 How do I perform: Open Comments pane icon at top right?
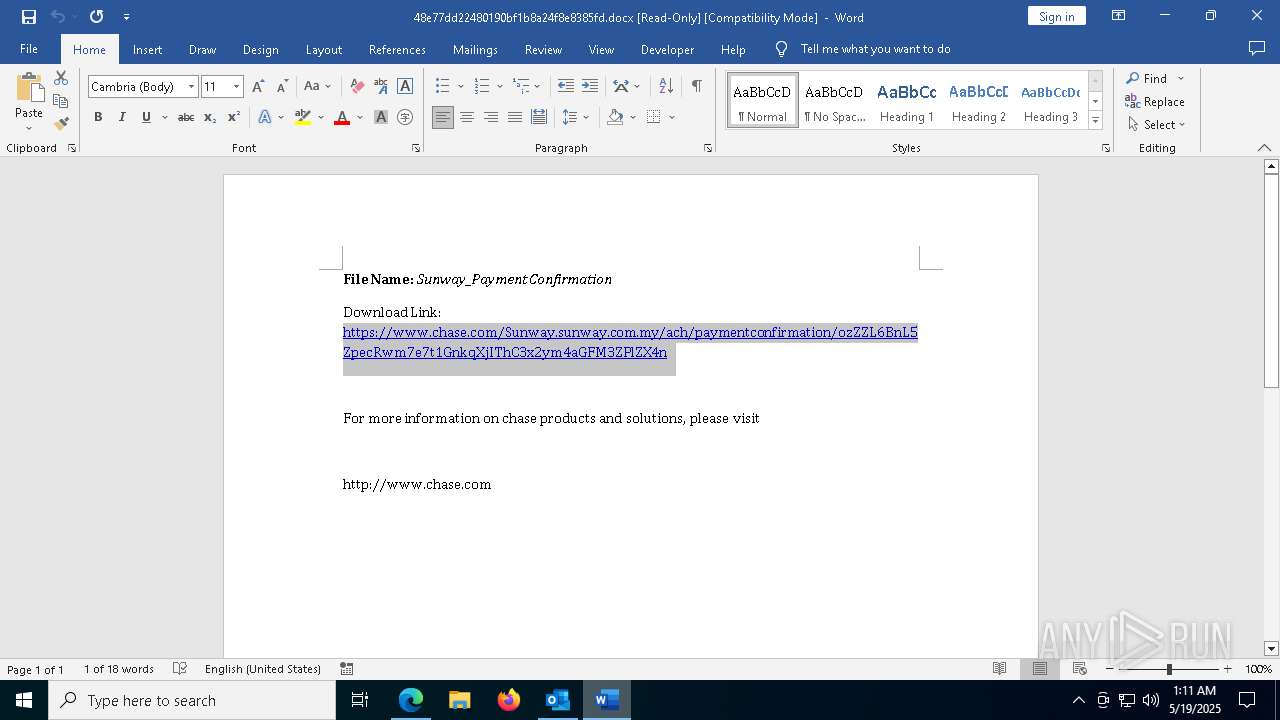pyautogui.click(x=1257, y=49)
